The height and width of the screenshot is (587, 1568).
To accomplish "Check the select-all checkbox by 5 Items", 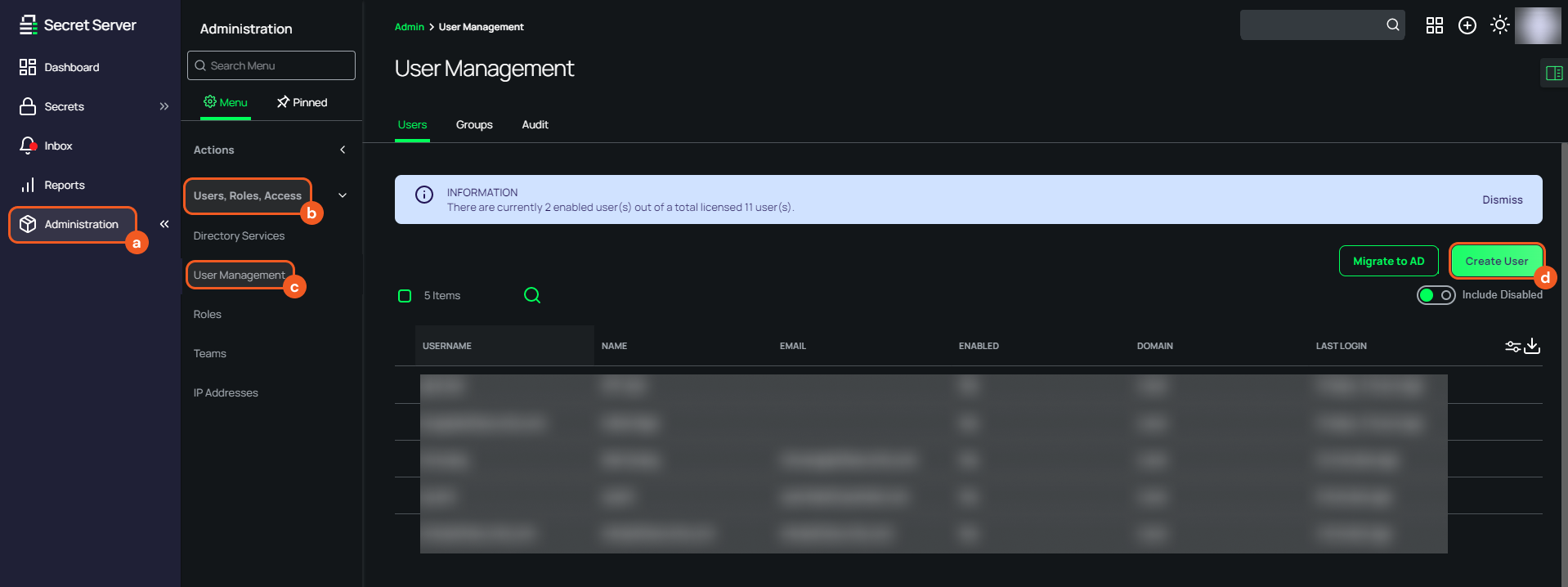I will (405, 296).
